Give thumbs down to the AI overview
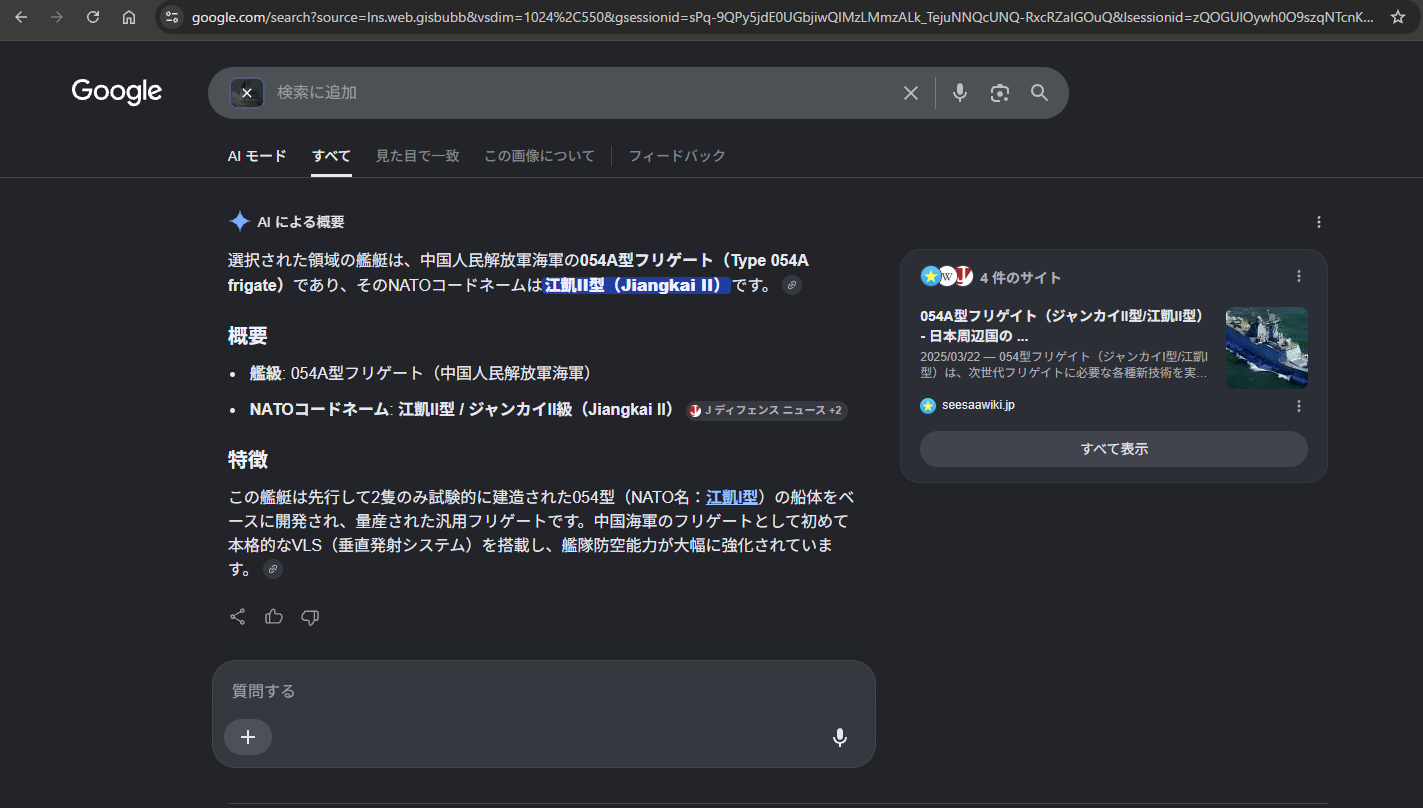1423x808 pixels. 310,617
